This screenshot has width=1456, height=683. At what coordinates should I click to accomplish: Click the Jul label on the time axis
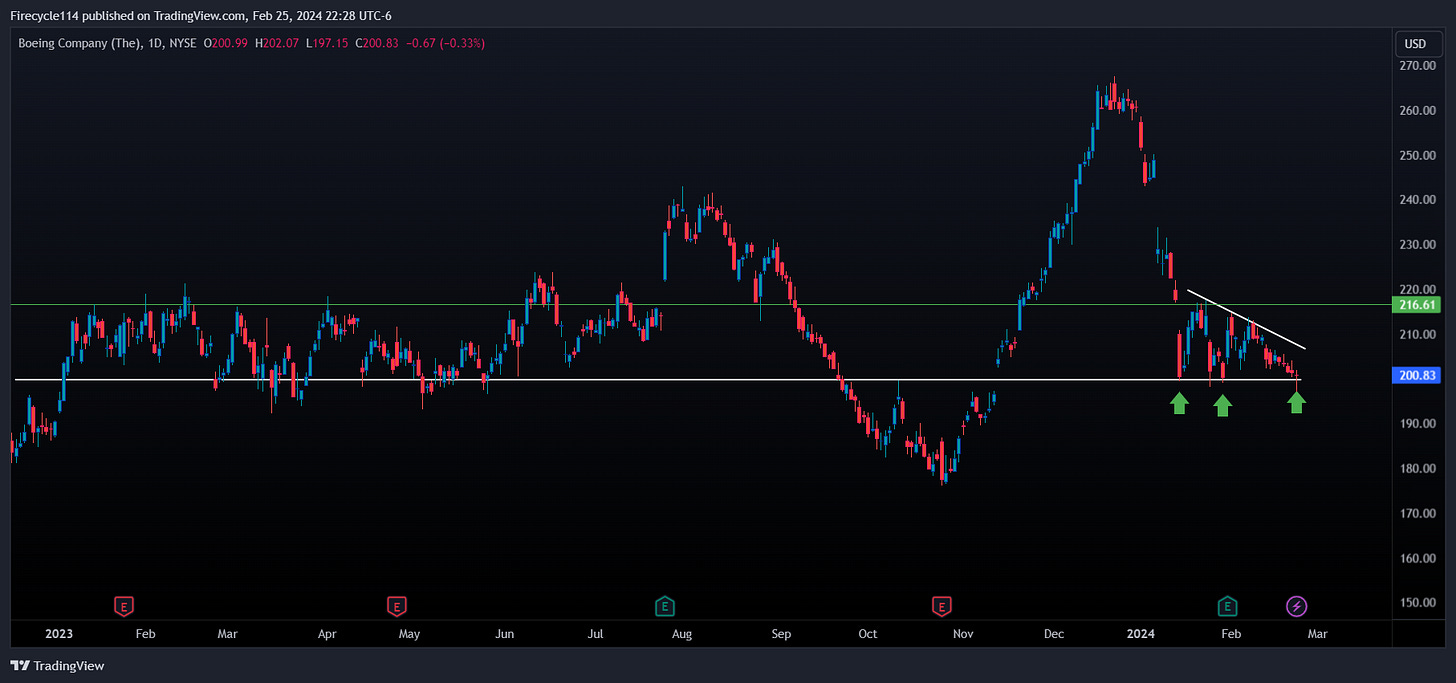coord(595,634)
